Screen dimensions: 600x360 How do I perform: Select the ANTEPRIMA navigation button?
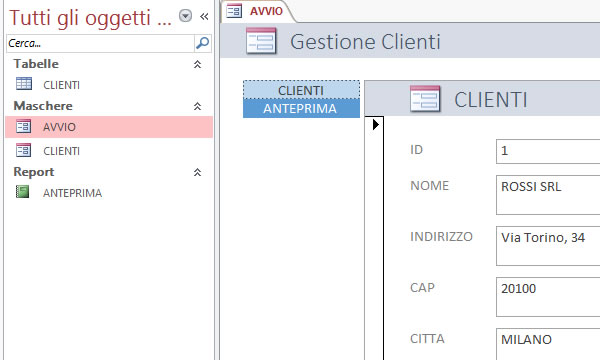(301, 109)
